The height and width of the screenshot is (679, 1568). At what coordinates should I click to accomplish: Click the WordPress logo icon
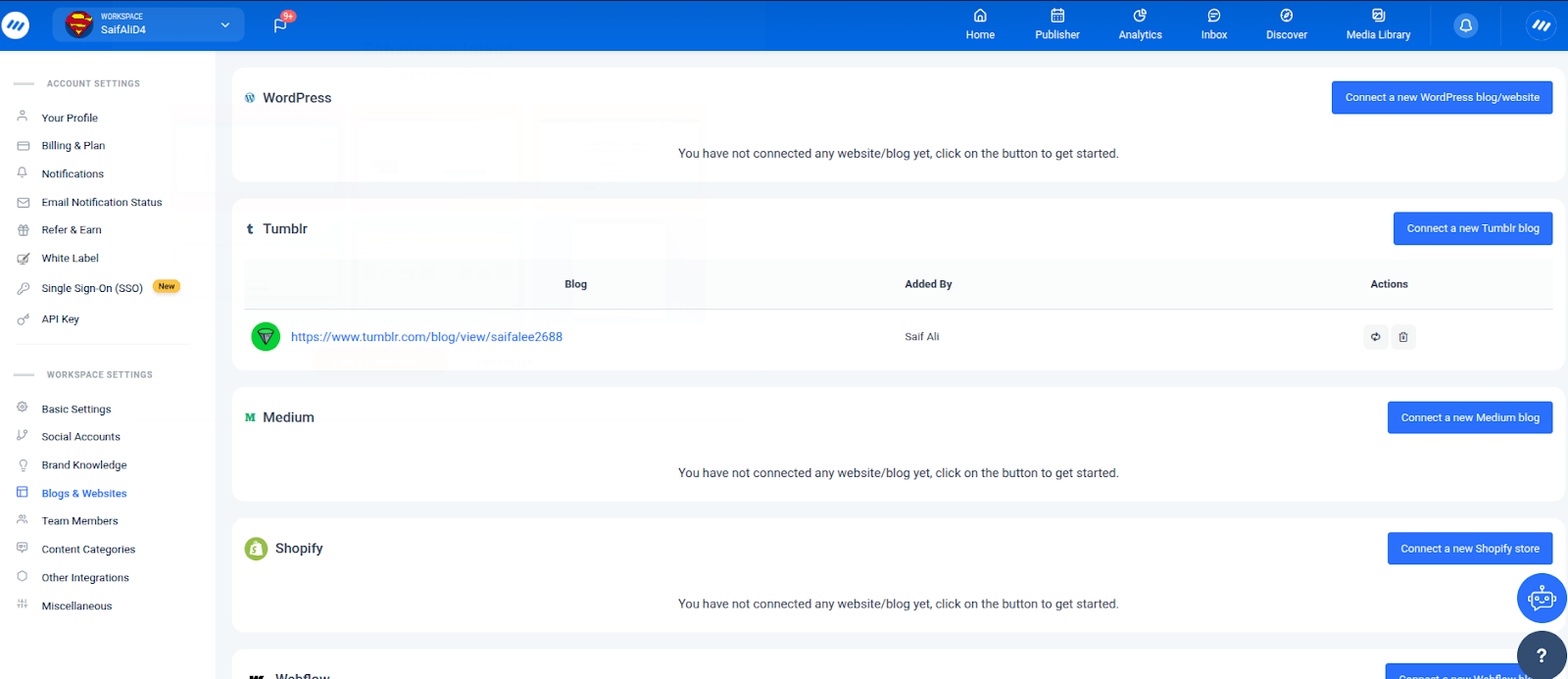[250, 98]
